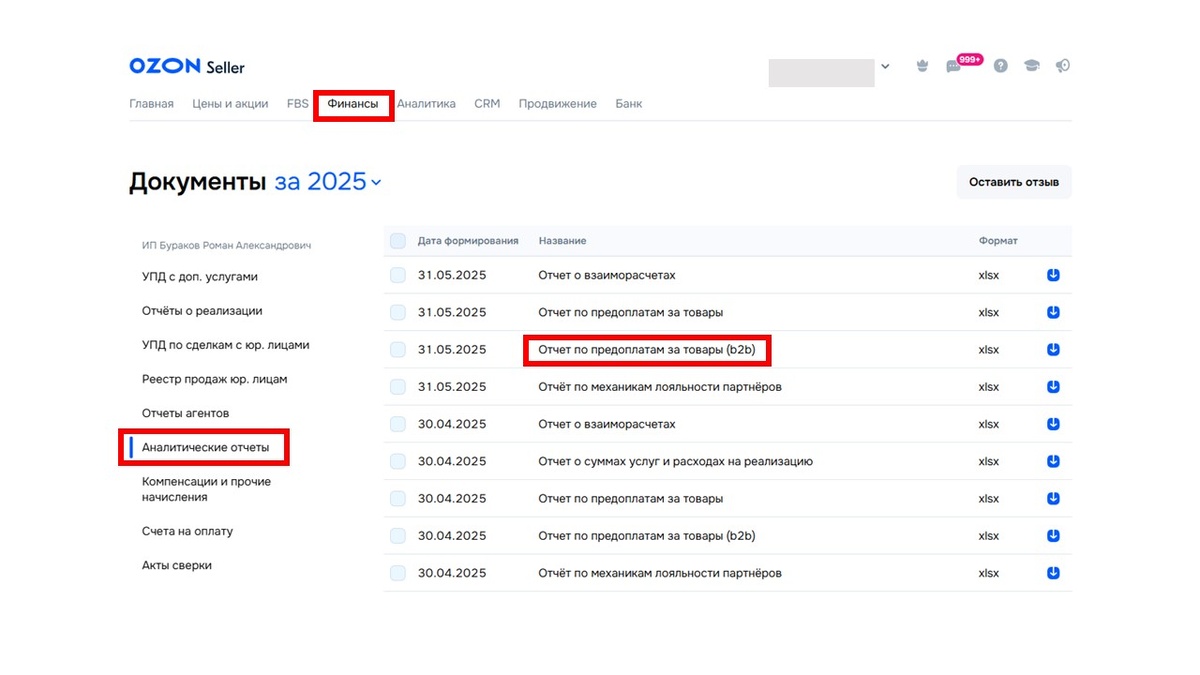Check the 31.05.2025 Отчет о взаиморасчетах row
This screenshot has height=675, width=1200.
398,275
